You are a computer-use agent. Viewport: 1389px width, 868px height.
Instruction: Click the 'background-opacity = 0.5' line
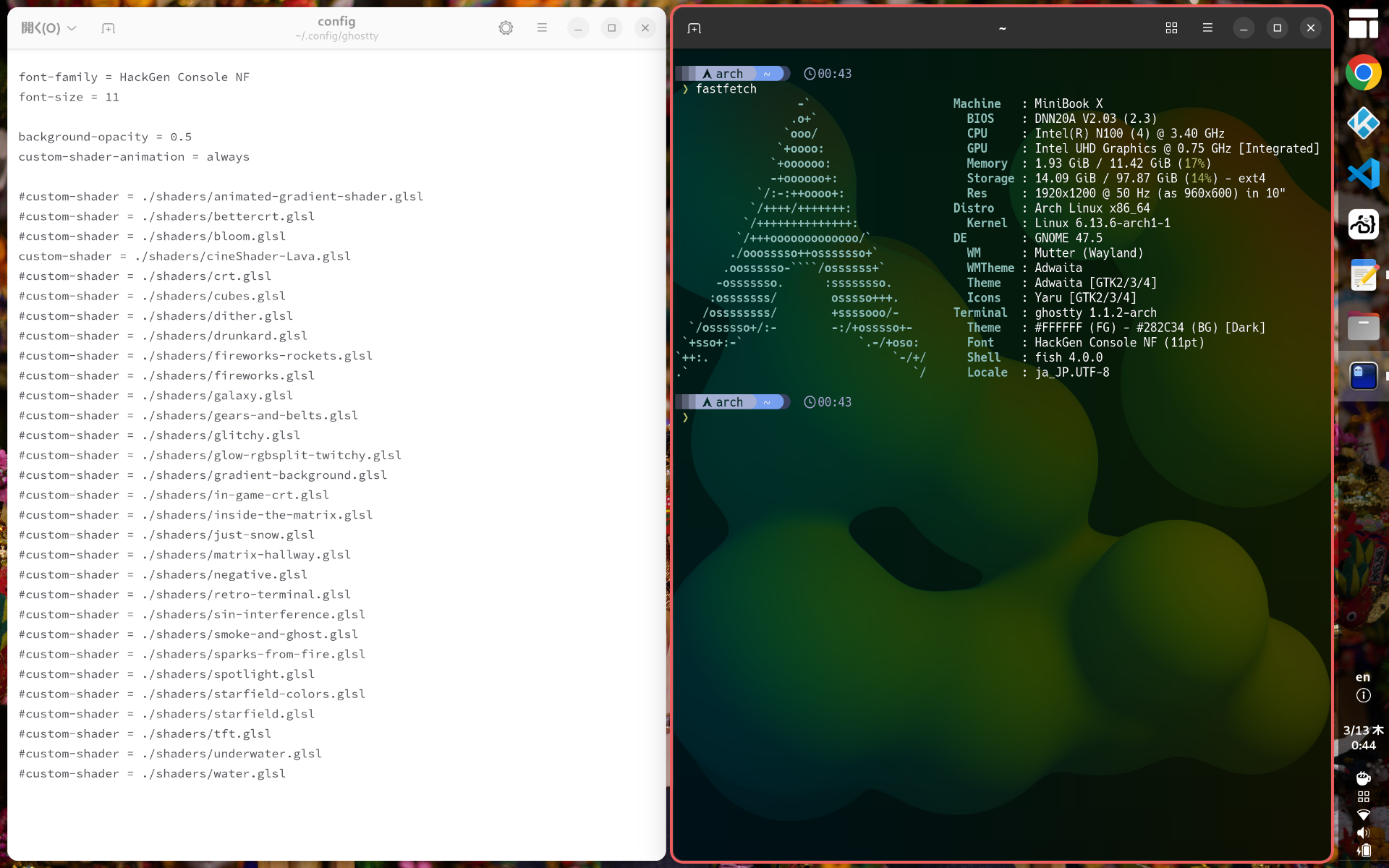pos(105,137)
